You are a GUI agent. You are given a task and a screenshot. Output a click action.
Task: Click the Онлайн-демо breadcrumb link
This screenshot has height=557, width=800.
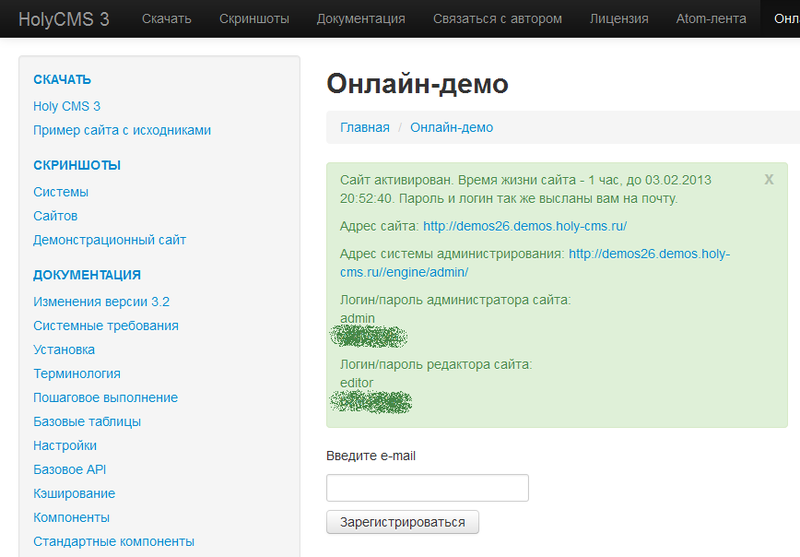(452, 128)
